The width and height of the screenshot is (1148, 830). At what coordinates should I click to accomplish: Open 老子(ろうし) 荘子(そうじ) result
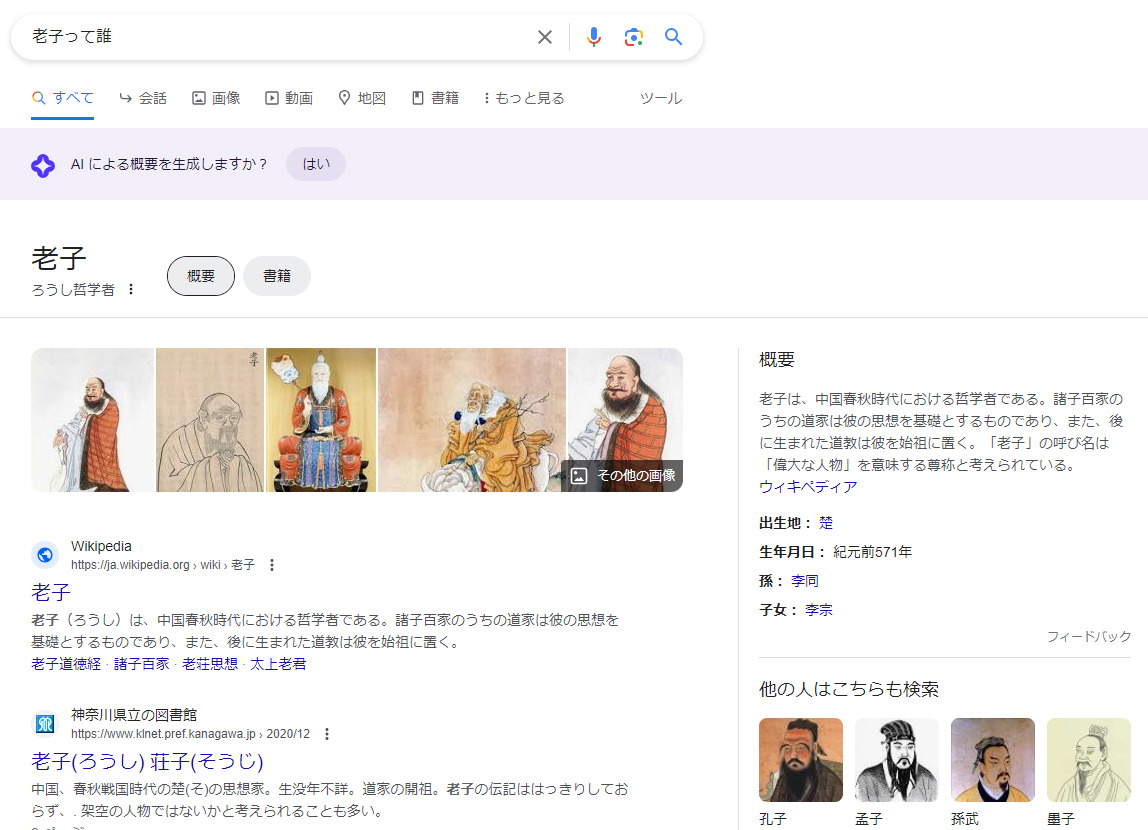coord(147,761)
